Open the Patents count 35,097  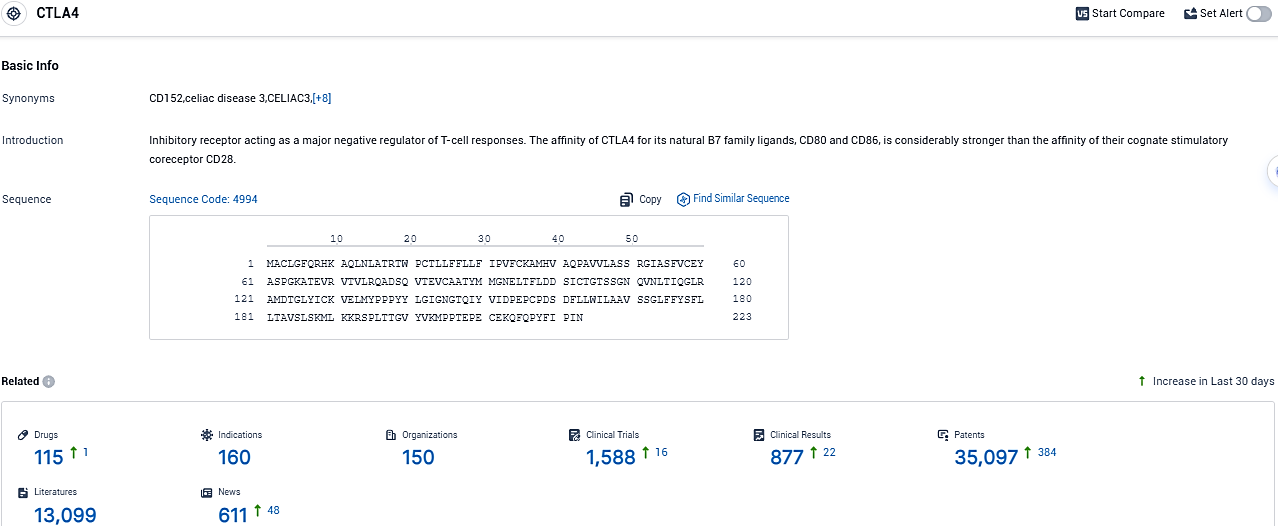986,457
